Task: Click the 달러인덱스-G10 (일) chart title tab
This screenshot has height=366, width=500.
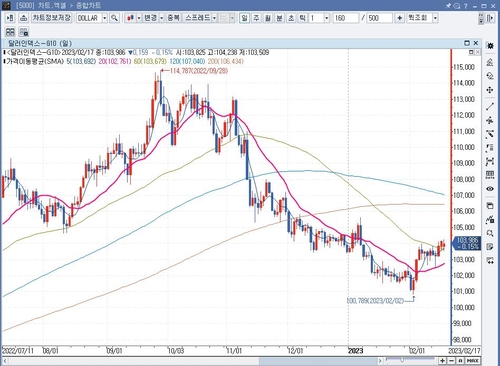Action: 40,43
